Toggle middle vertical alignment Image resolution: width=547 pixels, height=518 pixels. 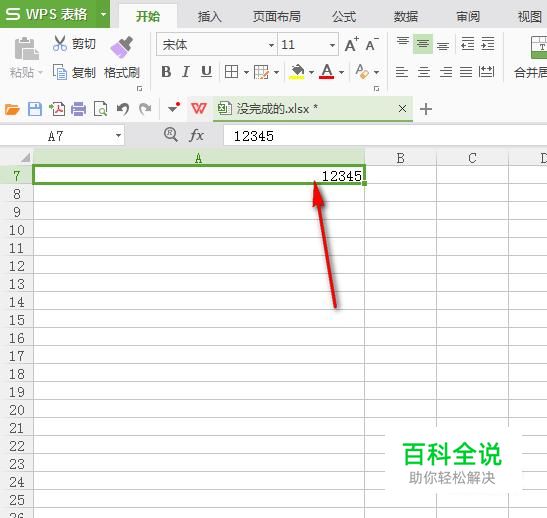423,44
